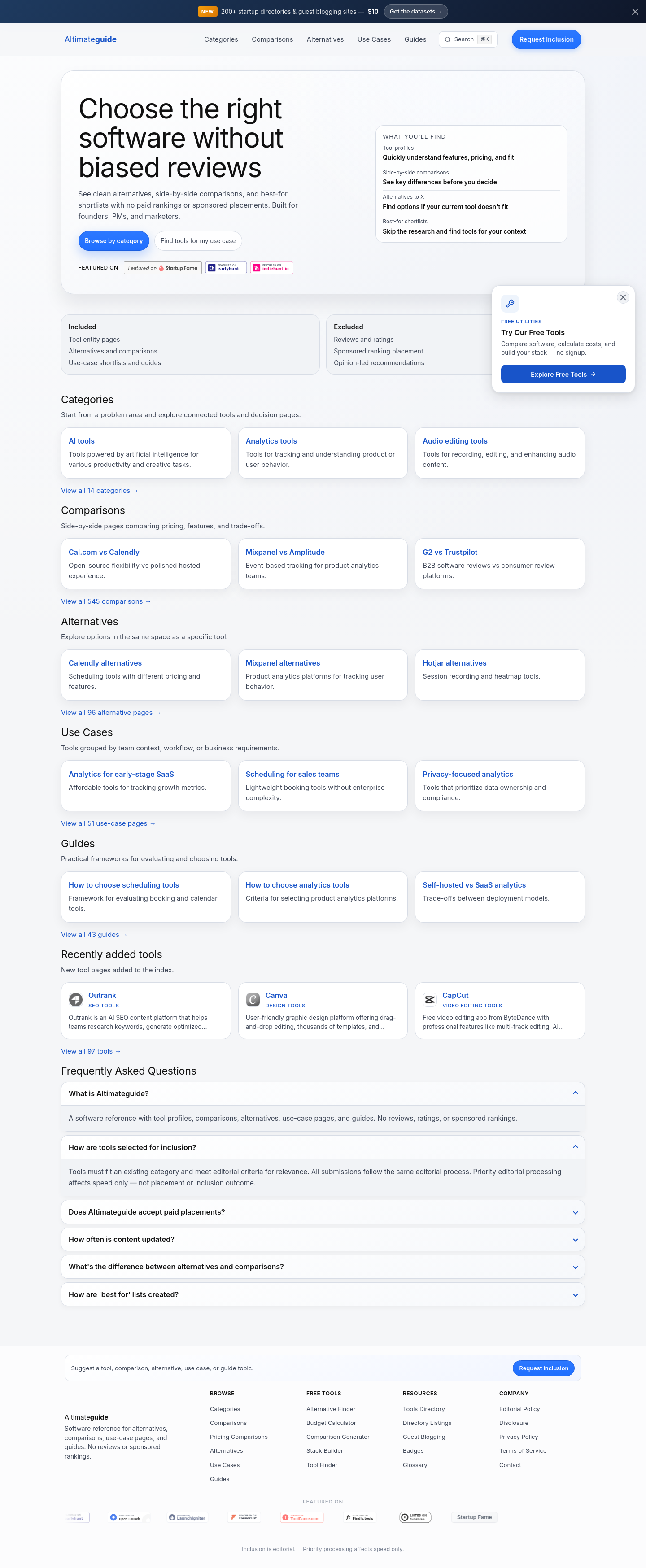
Task: Click Get the datasets banner button
Action: (416, 12)
